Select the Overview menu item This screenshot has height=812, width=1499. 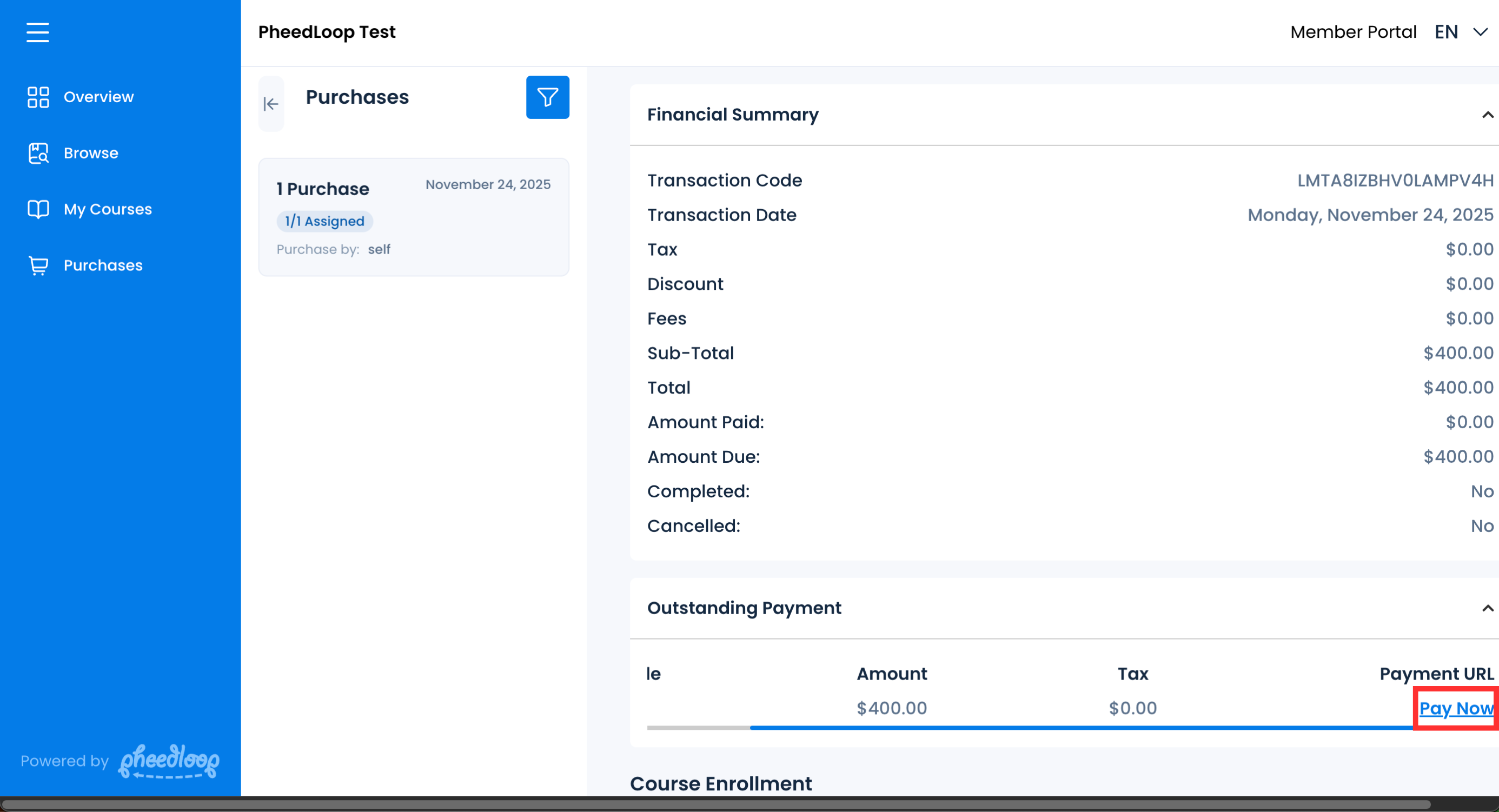click(98, 97)
